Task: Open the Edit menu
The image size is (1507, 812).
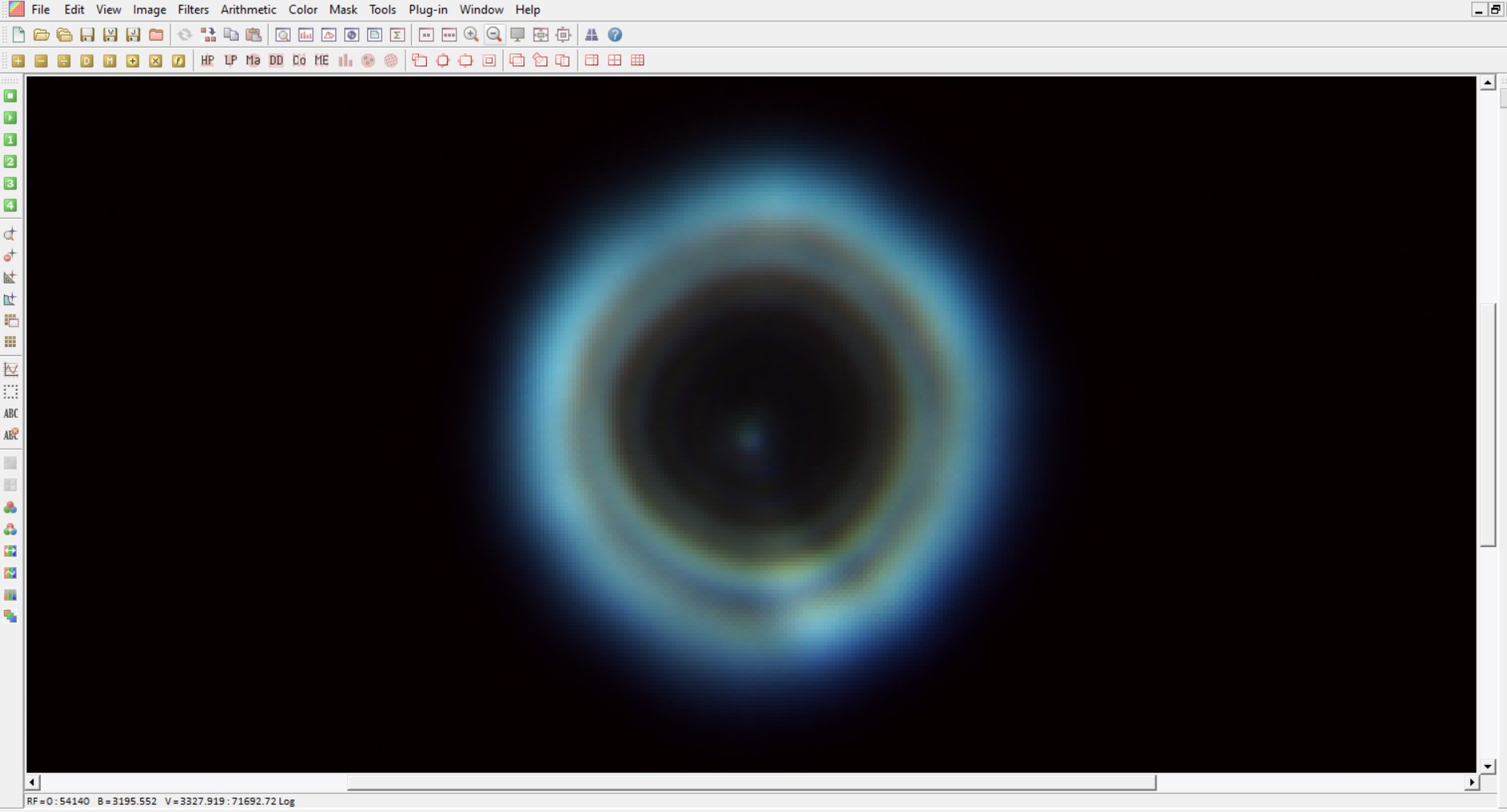Action: coord(74,10)
